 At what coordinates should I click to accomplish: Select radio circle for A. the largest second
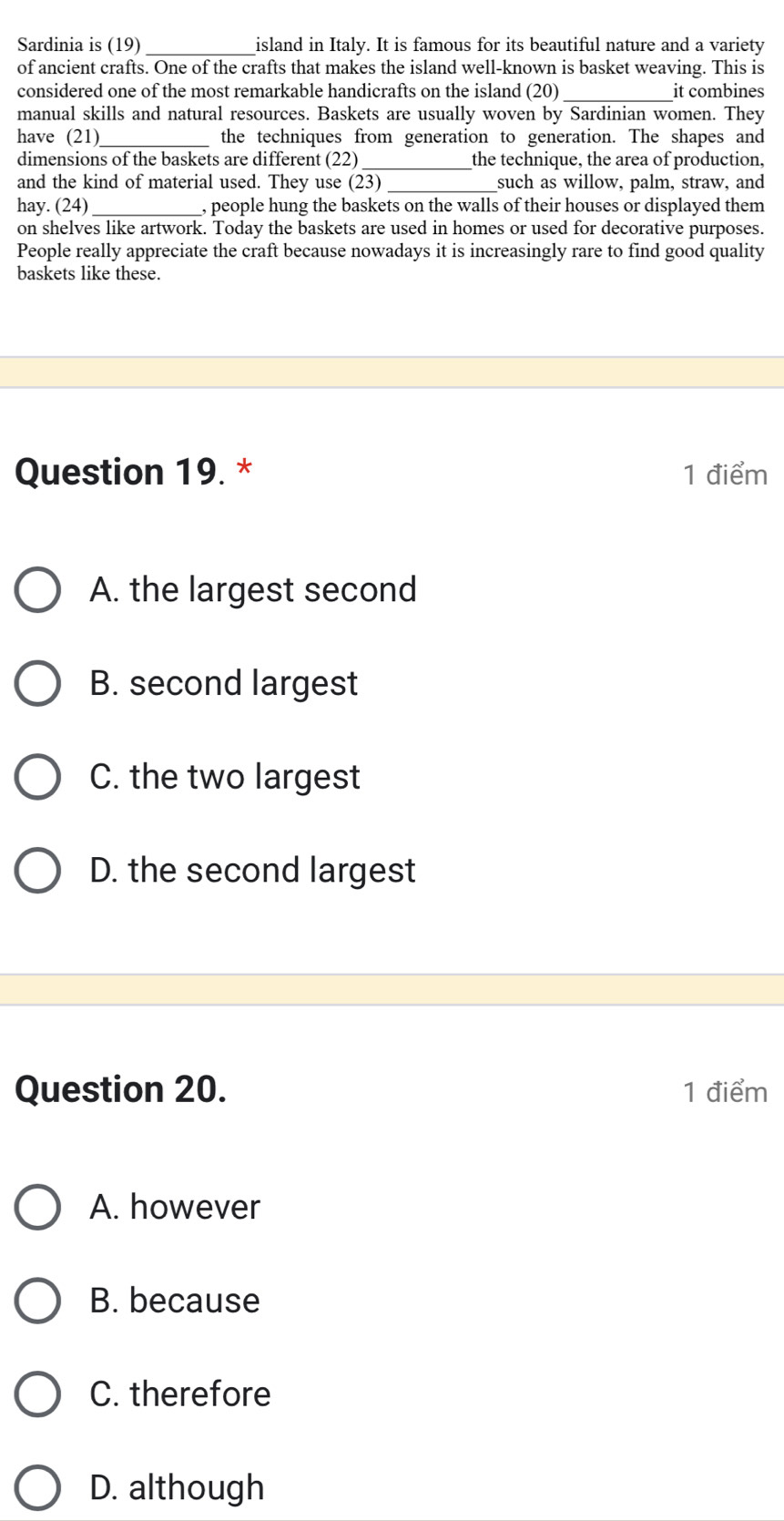(x=38, y=590)
